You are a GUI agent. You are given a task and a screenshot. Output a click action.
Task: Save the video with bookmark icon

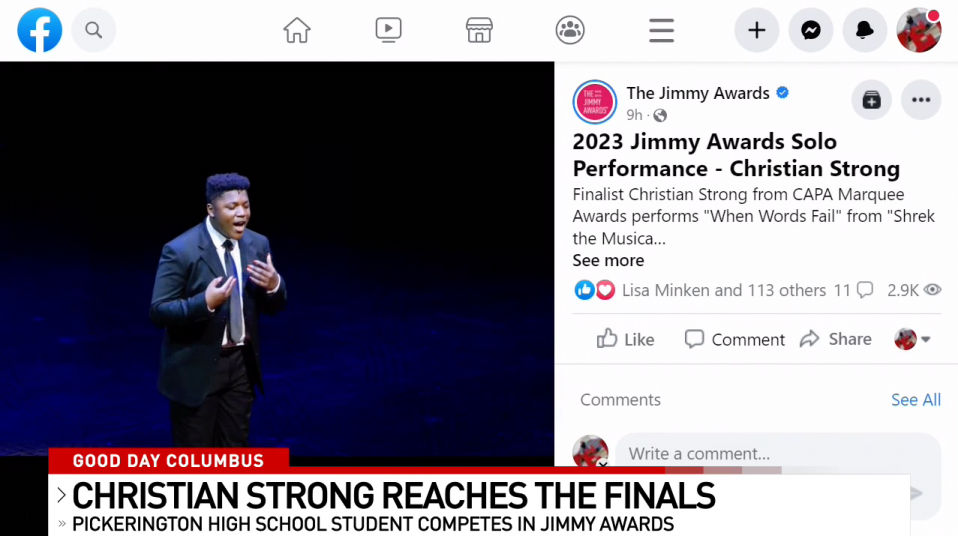872,100
